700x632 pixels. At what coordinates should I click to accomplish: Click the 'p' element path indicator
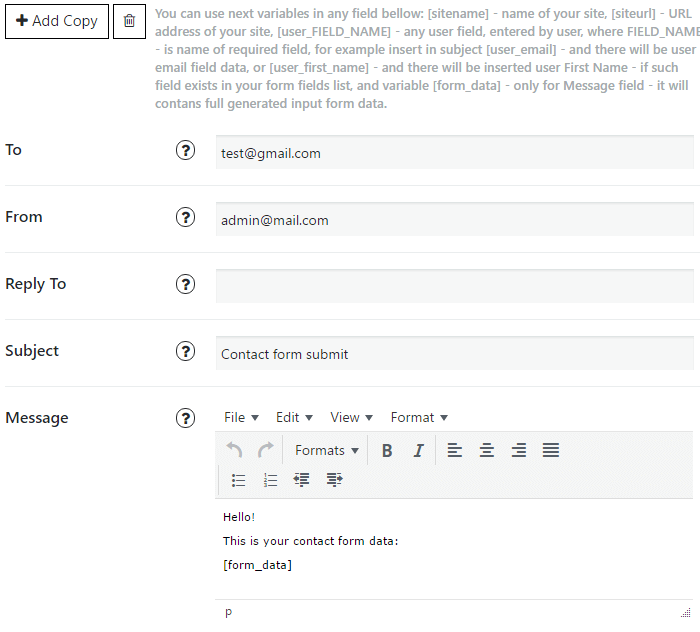229,612
